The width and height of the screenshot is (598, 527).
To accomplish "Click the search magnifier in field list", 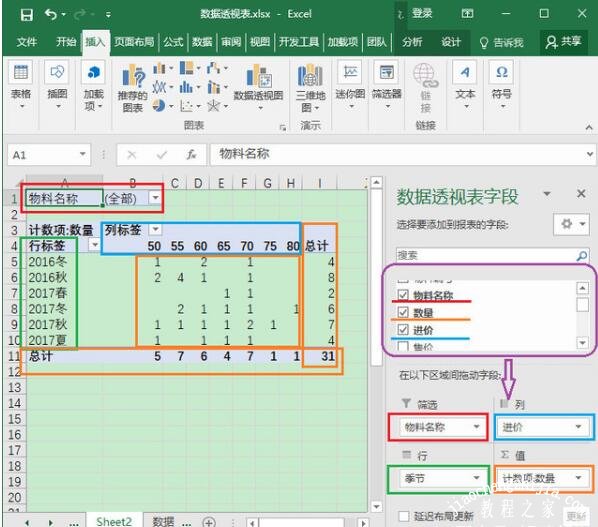I will coord(582,255).
